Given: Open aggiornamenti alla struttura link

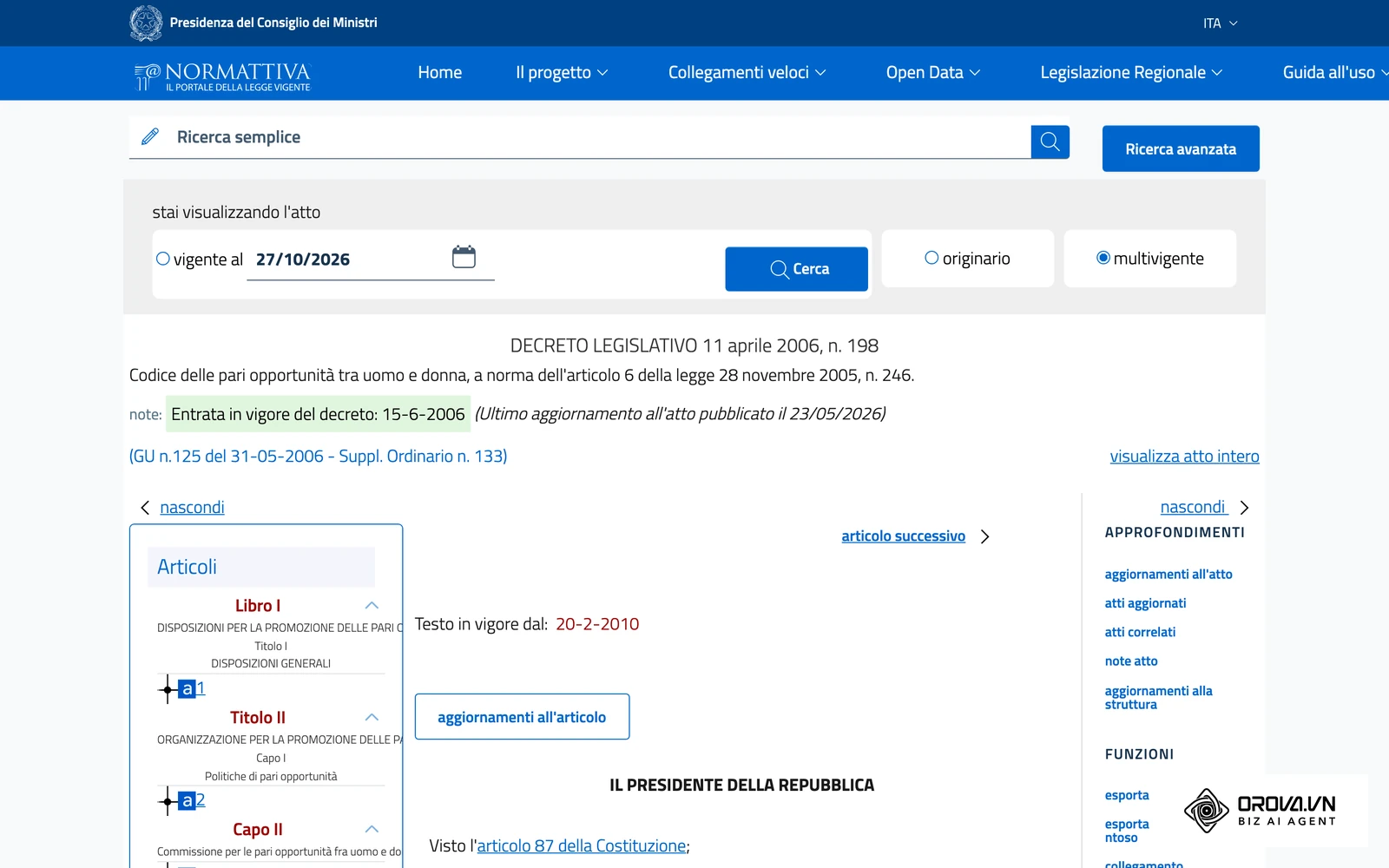Looking at the screenshot, I should [1158, 698].
